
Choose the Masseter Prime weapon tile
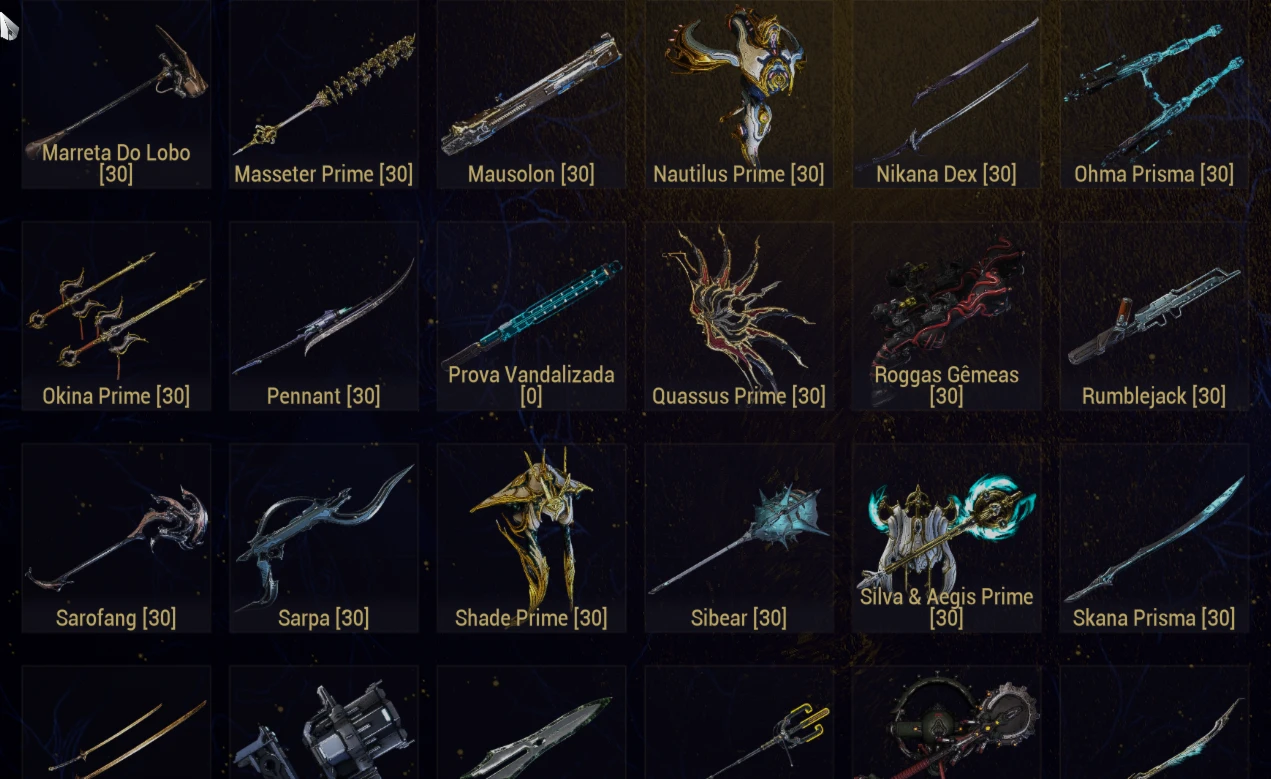pos(324,94)
